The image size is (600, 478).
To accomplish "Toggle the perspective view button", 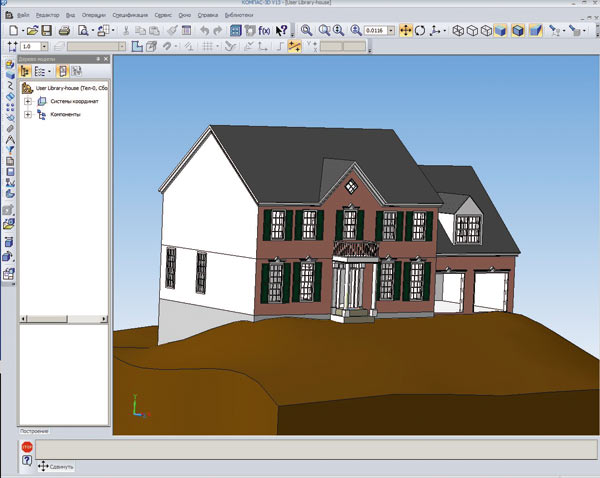I will point(536,30).
